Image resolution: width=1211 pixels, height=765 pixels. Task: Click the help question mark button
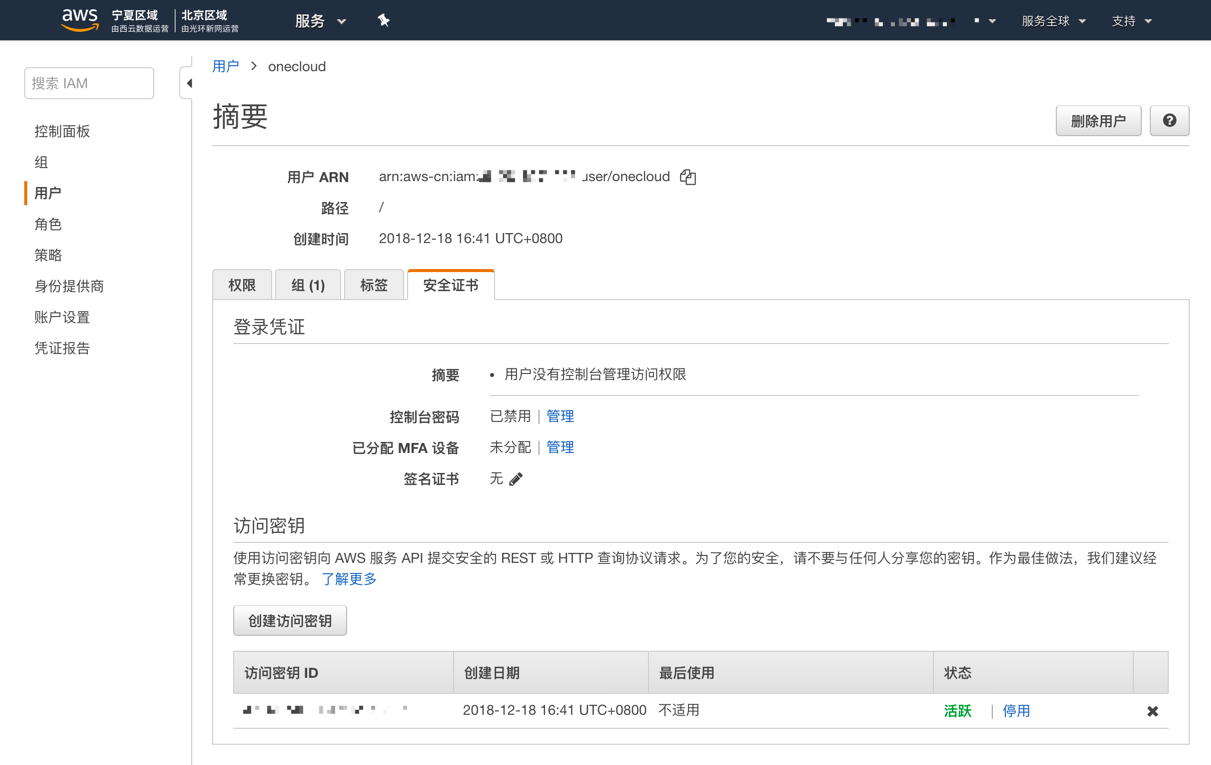(1169, 121)
